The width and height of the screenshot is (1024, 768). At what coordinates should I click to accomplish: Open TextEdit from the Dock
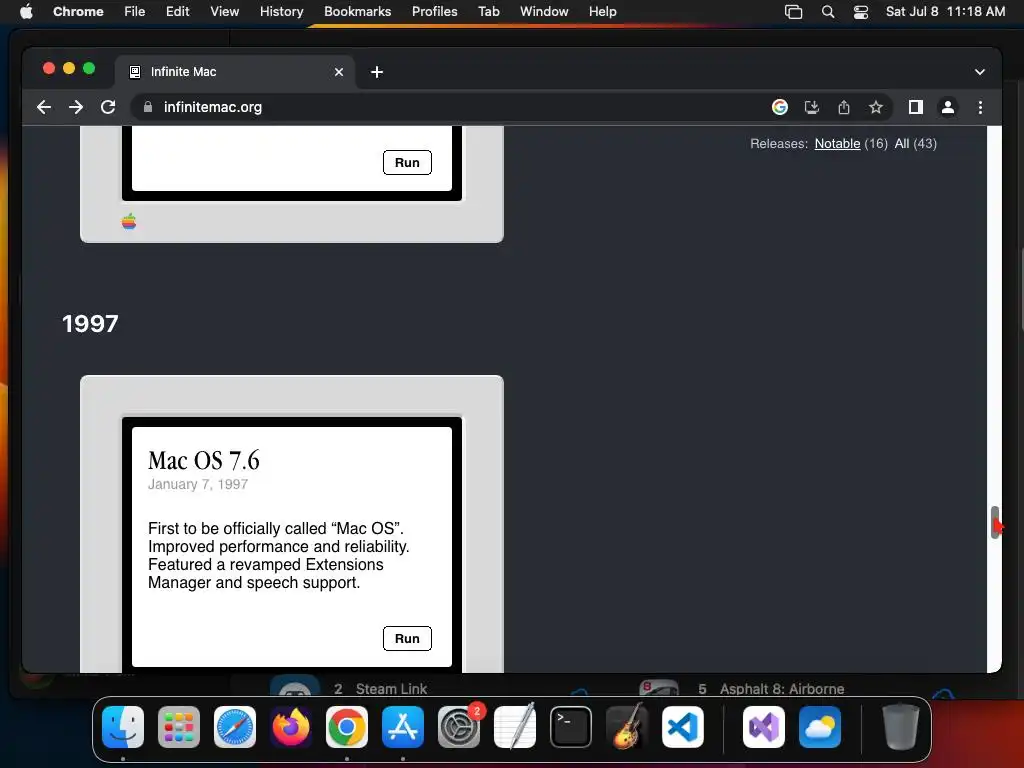point(515,726)
